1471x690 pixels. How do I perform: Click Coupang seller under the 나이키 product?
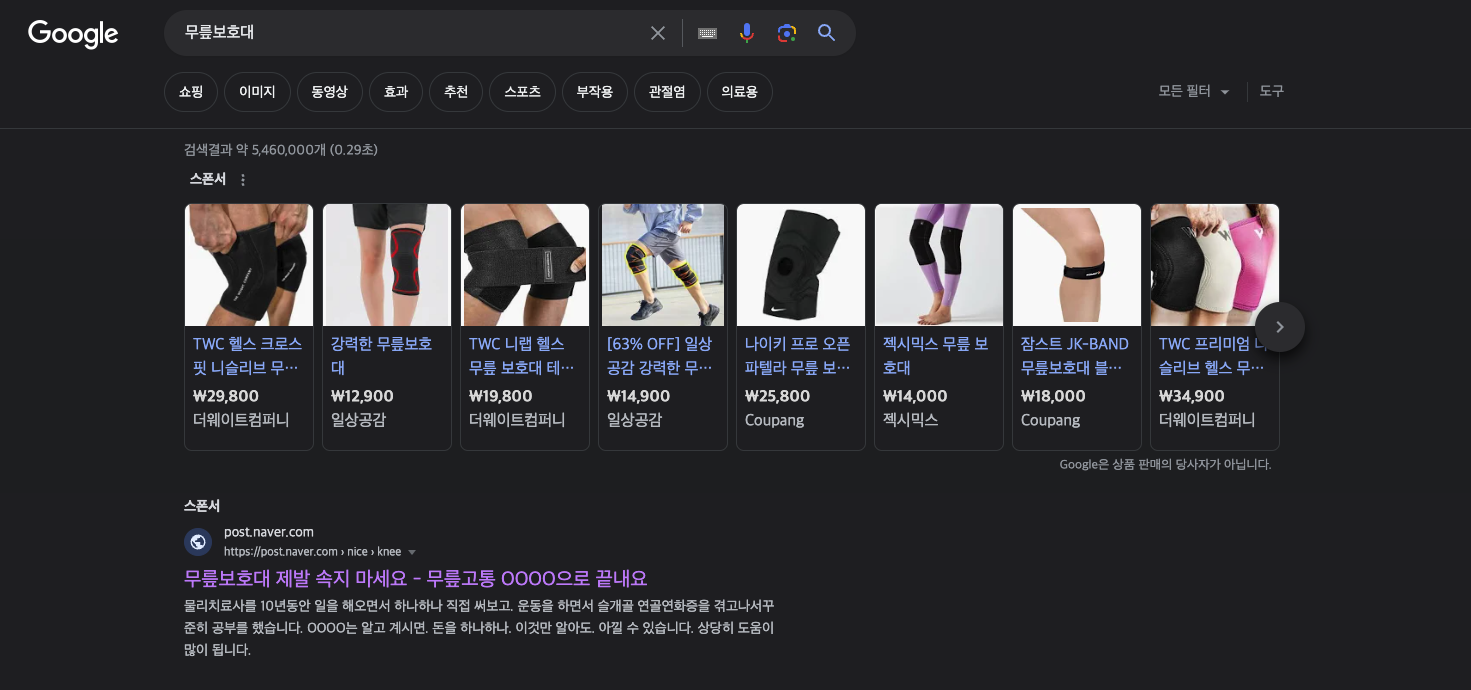point(775,420)
